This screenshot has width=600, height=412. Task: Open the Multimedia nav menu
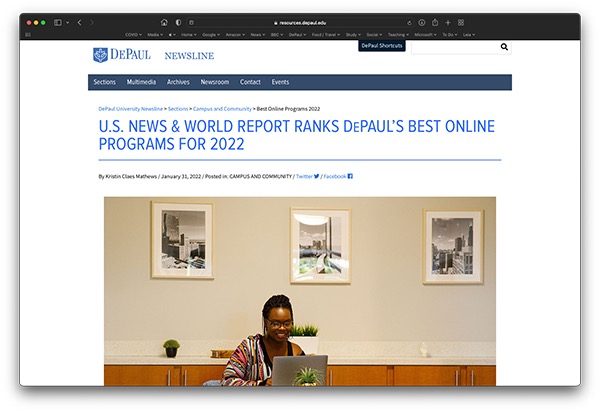[x=141, y=82]
